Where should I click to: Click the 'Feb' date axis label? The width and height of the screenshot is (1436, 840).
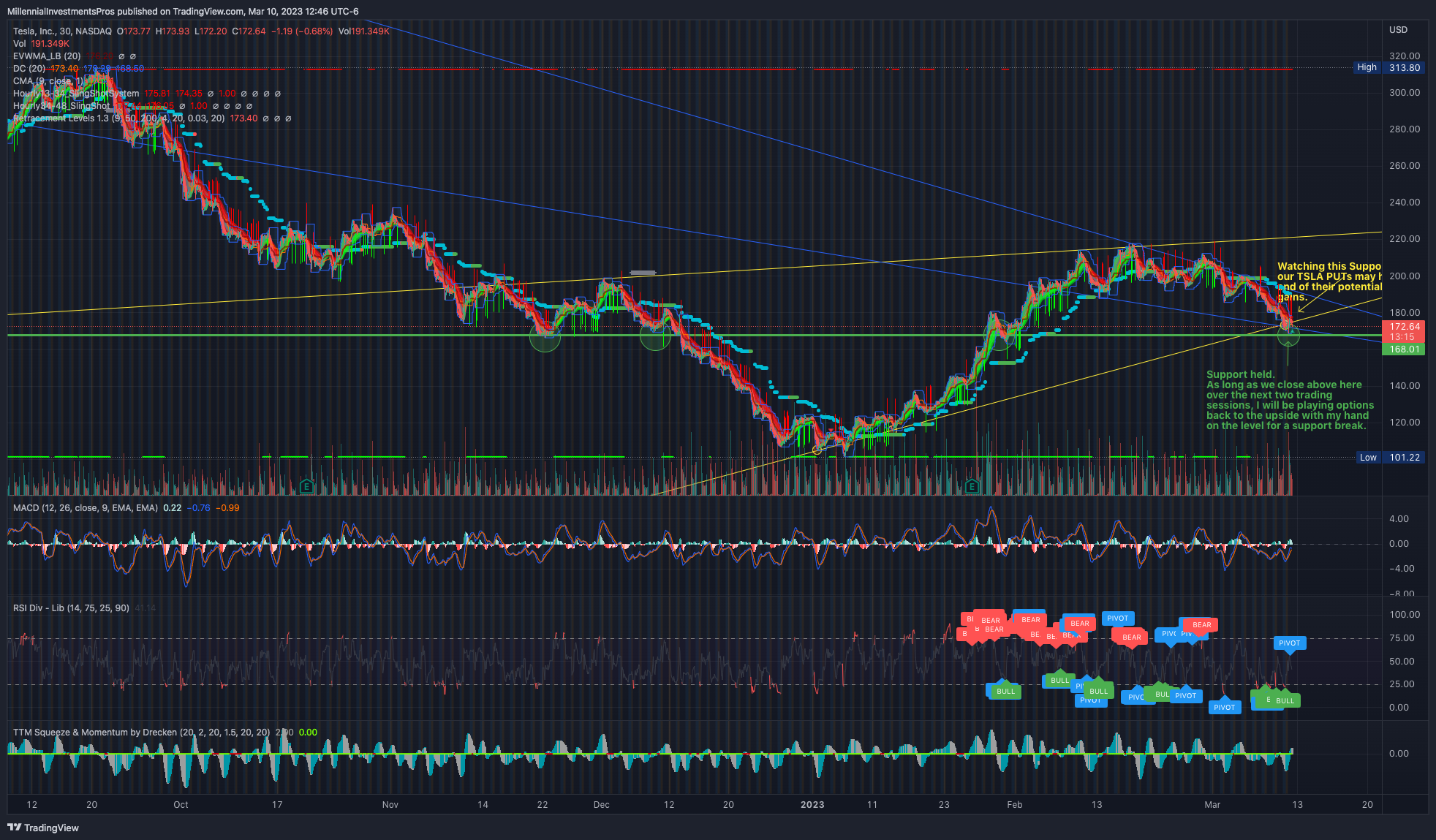click(x=1015, y=805)
